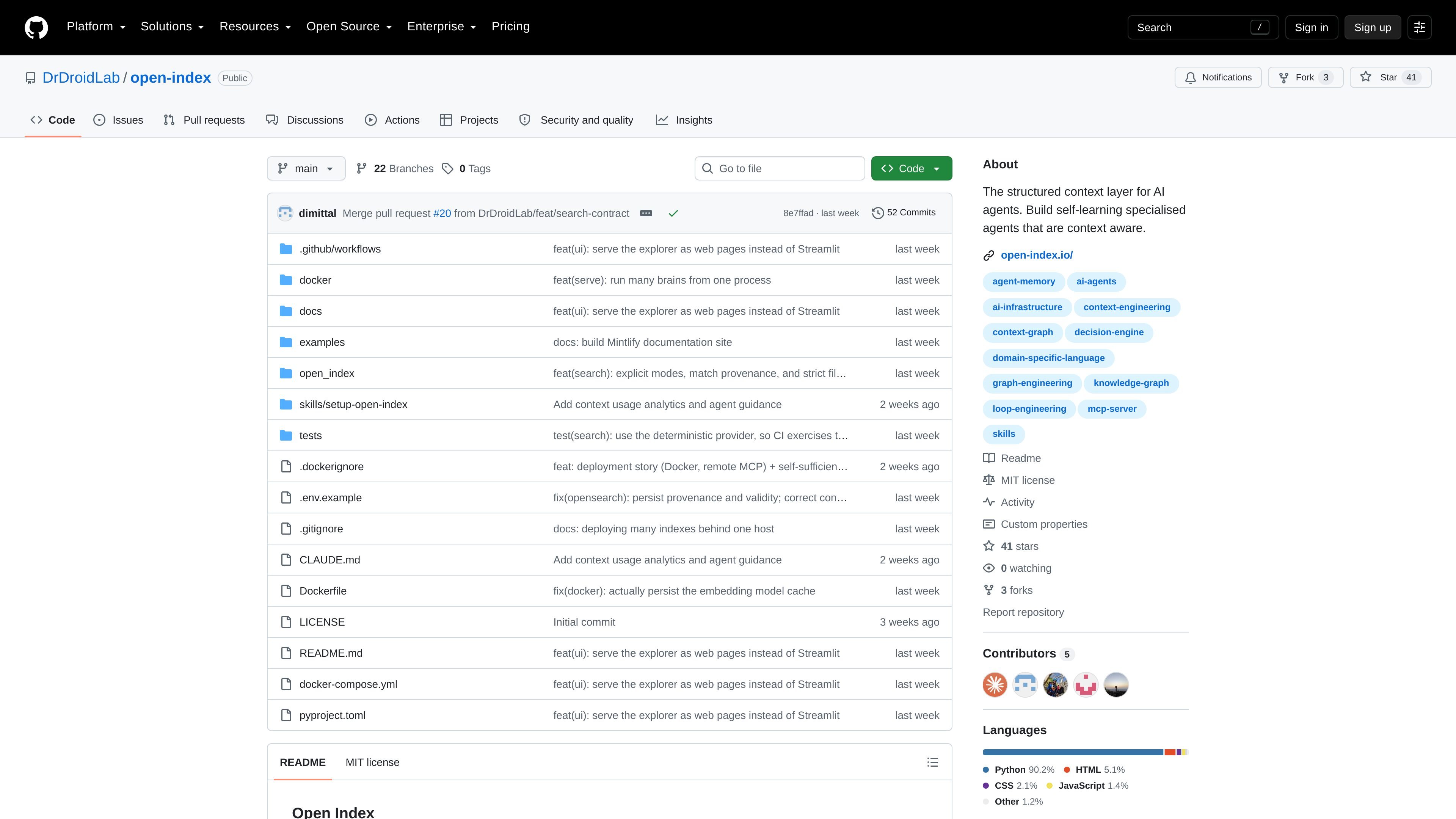Click the green check status icon
Screen dimensions: 1456x819
[x=673, y=213]
